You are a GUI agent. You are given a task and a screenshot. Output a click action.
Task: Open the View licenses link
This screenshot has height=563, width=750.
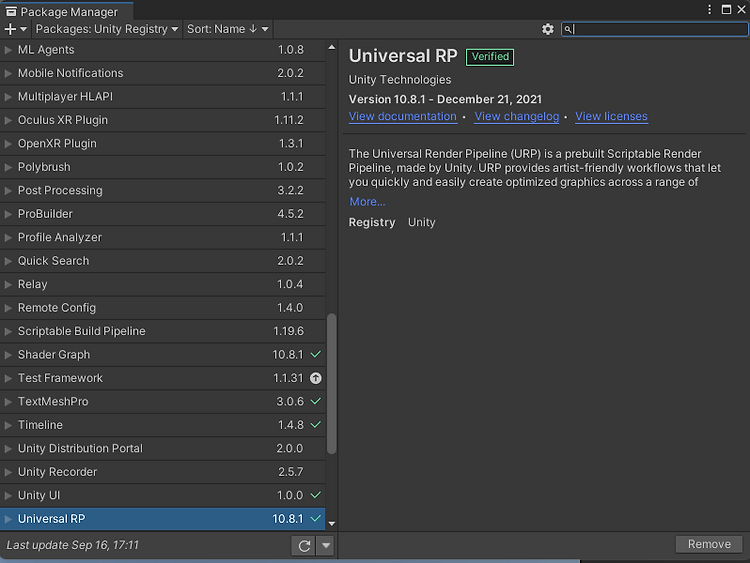611,116
